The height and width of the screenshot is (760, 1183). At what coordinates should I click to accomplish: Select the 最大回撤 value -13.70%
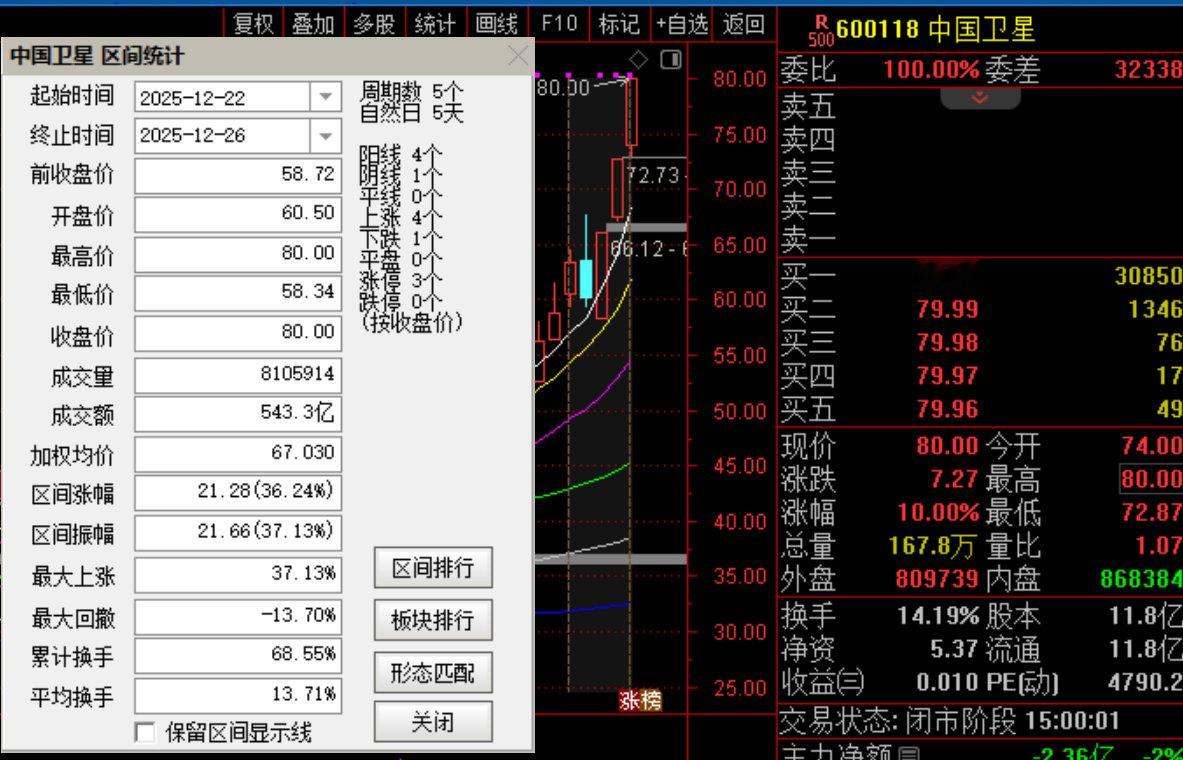238,616
